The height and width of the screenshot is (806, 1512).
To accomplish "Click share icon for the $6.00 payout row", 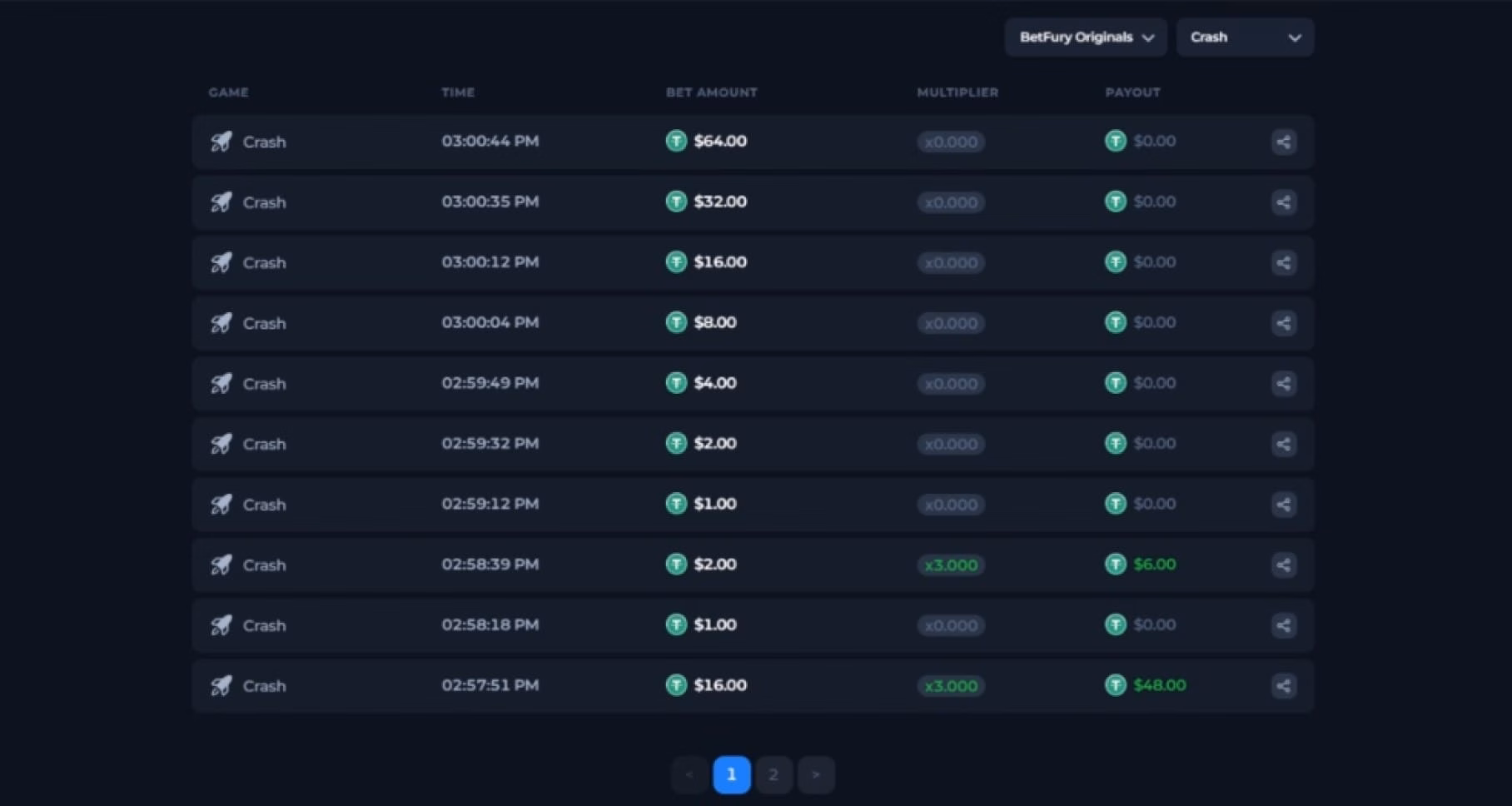I will tap(1283, 565).
